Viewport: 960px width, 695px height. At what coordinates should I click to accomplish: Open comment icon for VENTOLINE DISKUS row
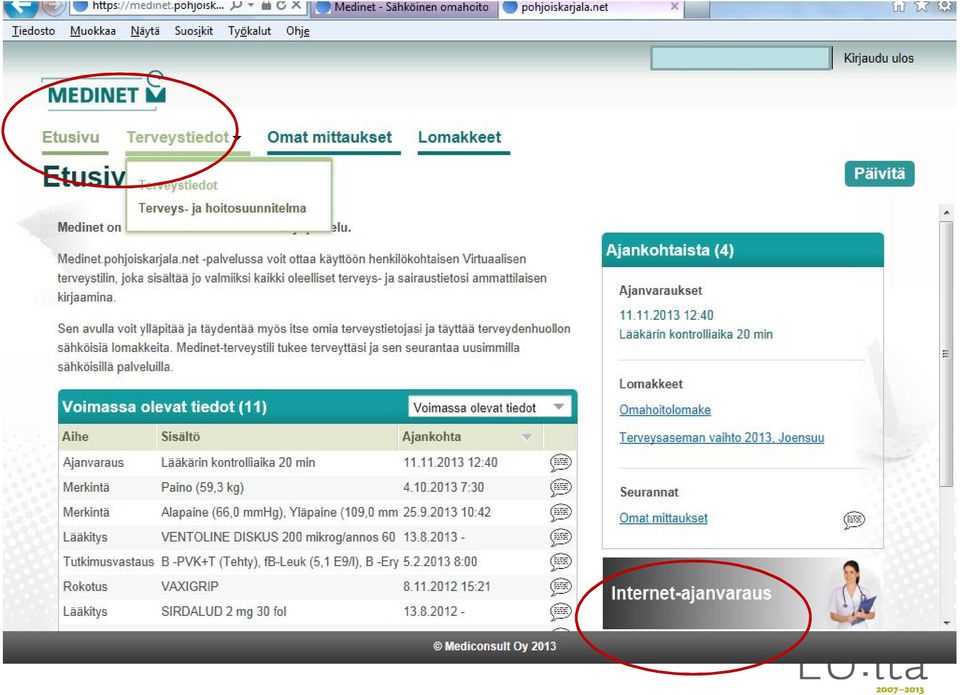click(560, 537)
